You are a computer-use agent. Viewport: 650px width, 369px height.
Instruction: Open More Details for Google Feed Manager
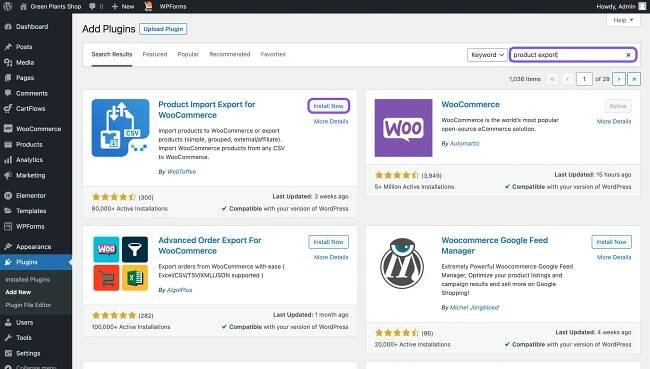614,257
